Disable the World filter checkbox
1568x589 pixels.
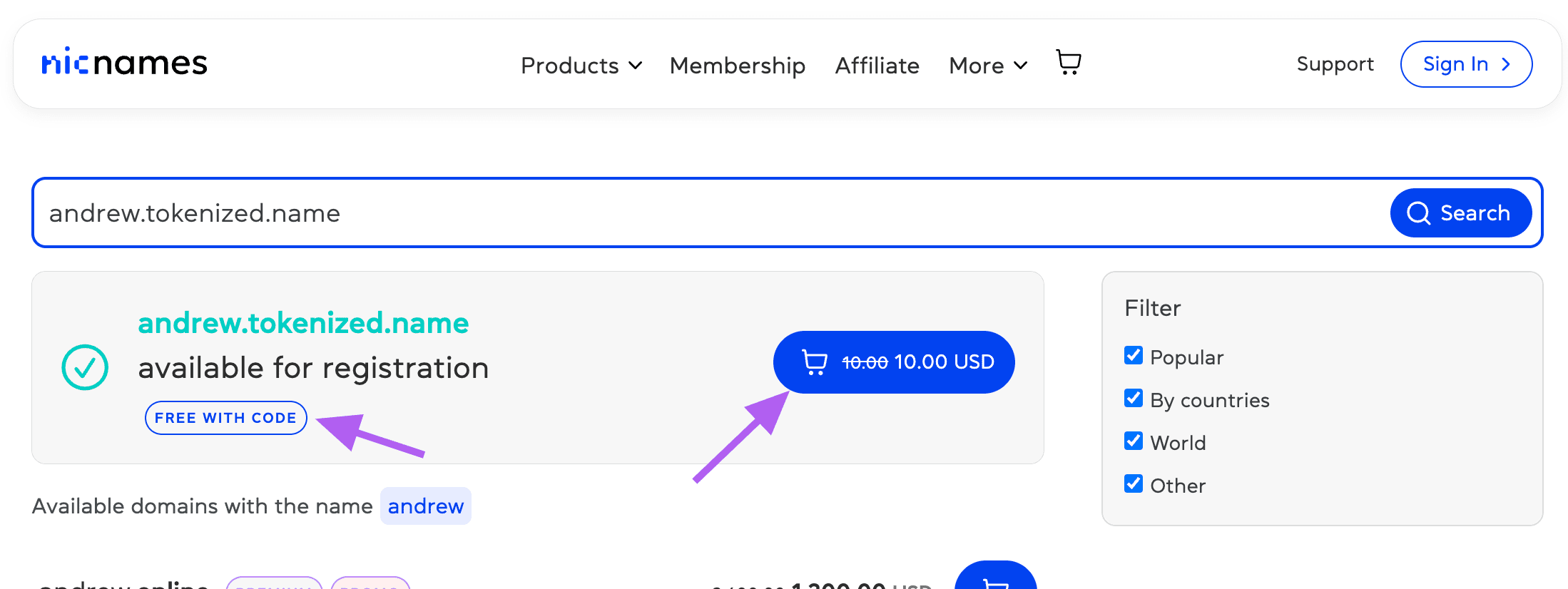point(1134,441)
